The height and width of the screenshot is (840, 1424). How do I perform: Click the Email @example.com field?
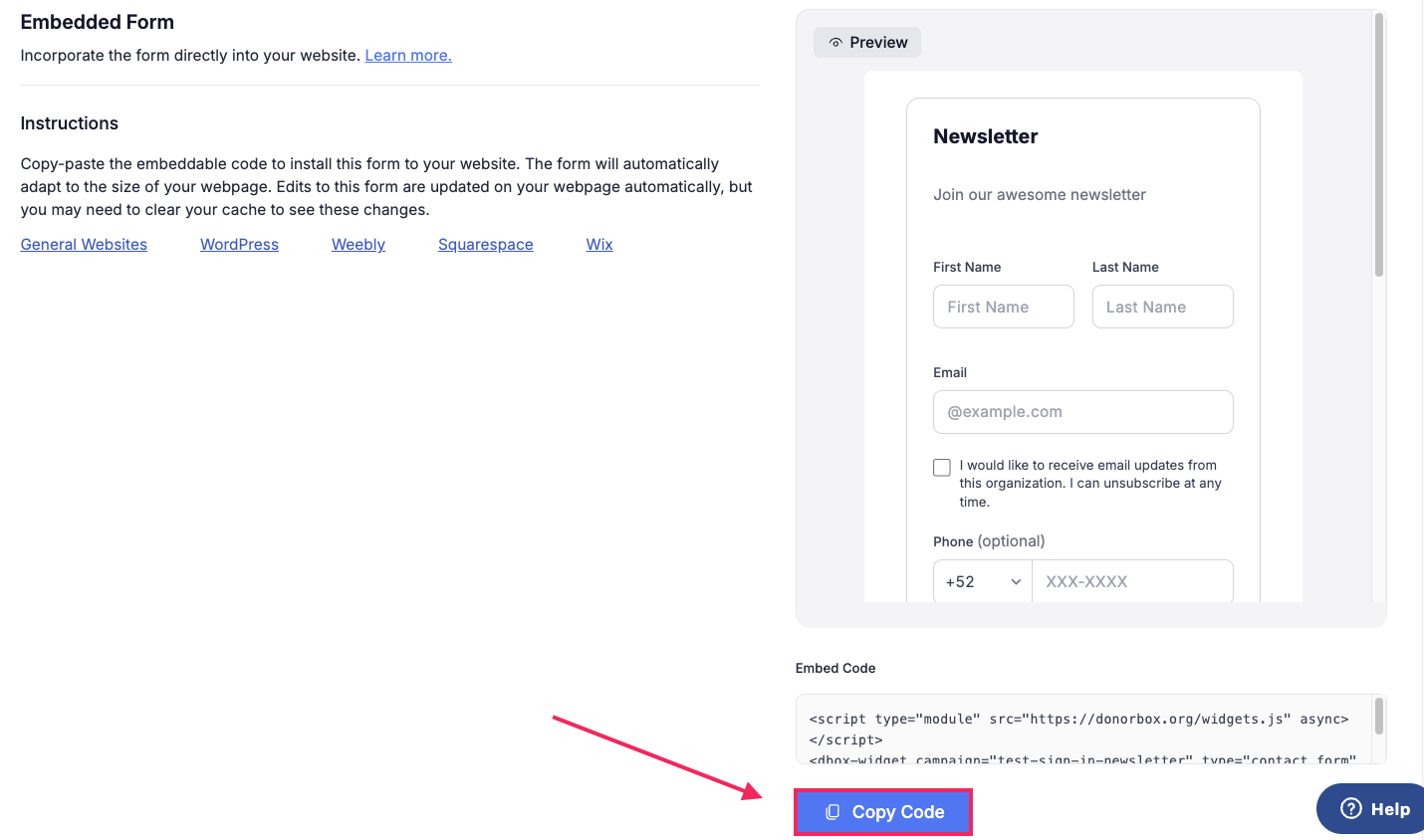click(1083, 412)
